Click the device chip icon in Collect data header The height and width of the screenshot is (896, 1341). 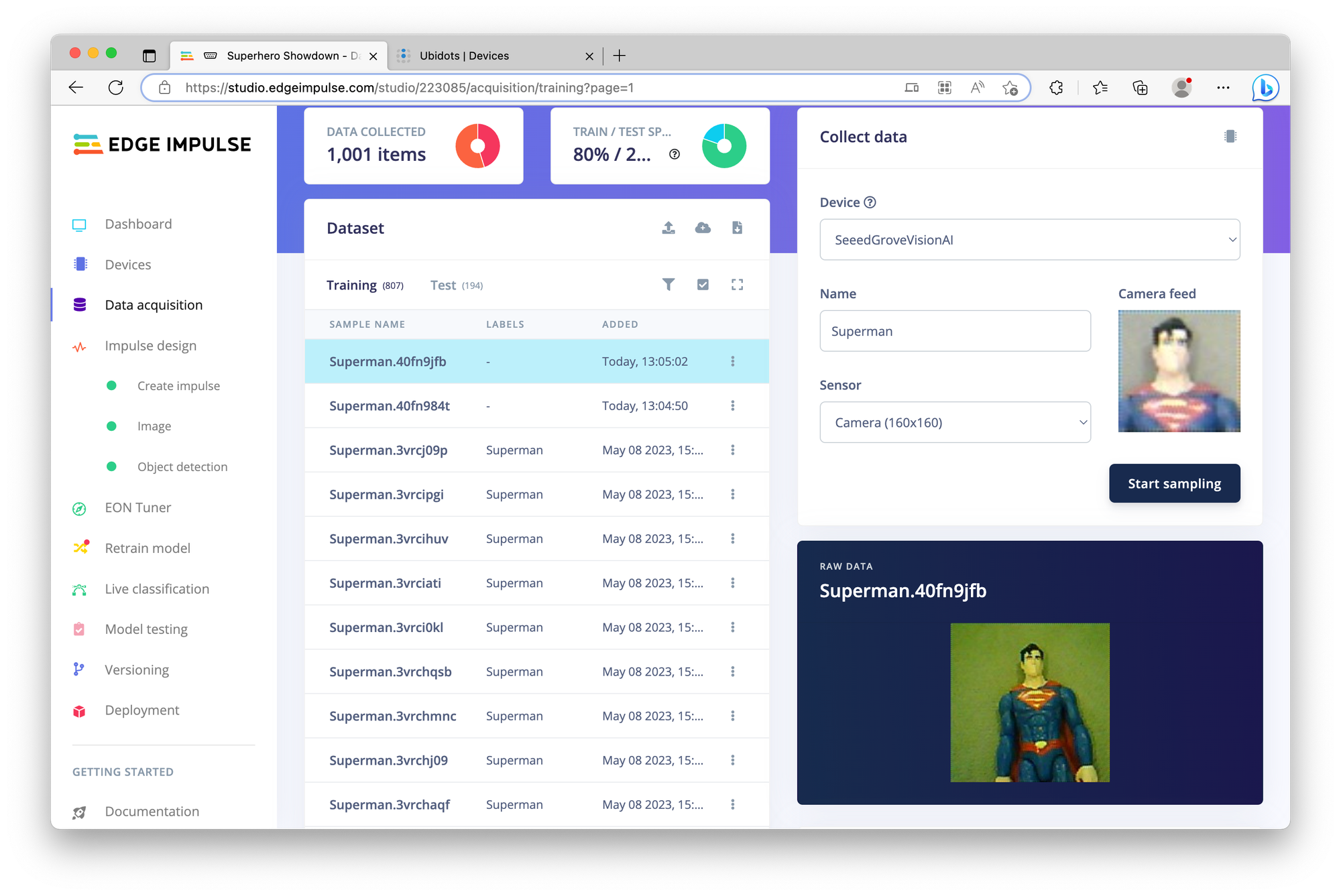[1230, 137]
